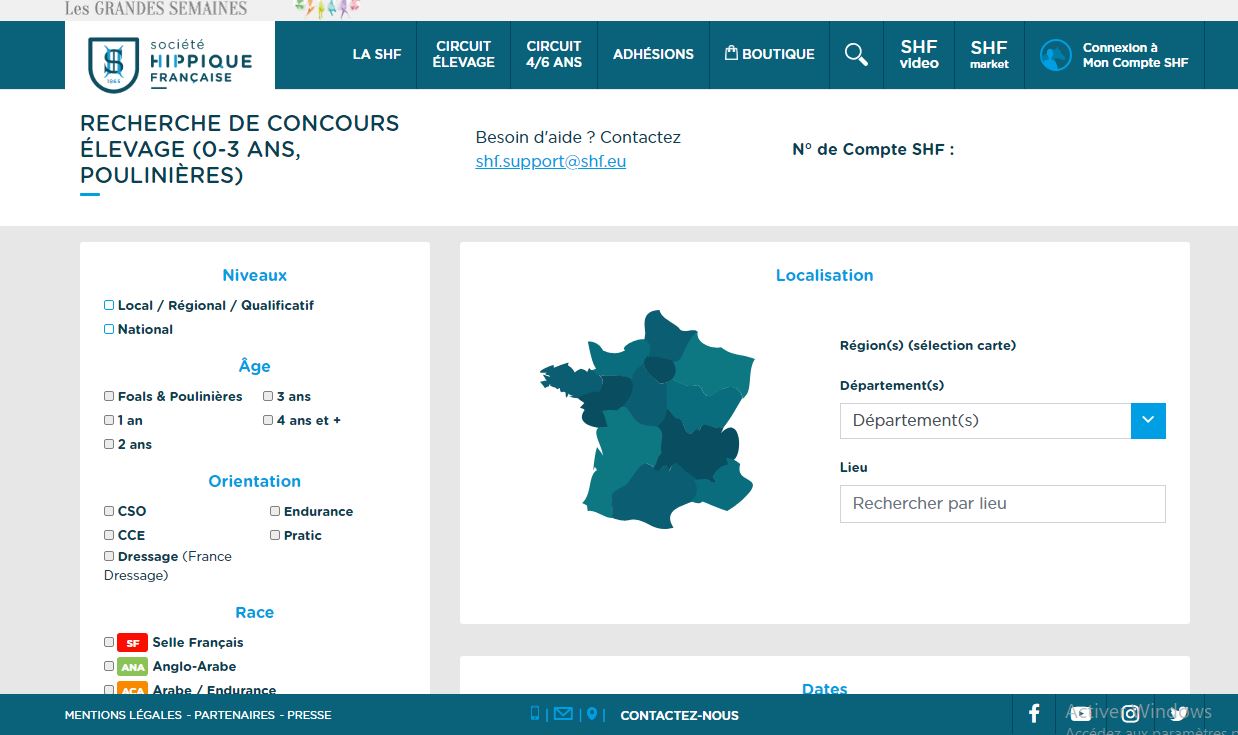This screenshot has height=735, width=1238.
Task: Click the envelope email icon in footer
Action: pyautogui.click(x=563, y=714)
